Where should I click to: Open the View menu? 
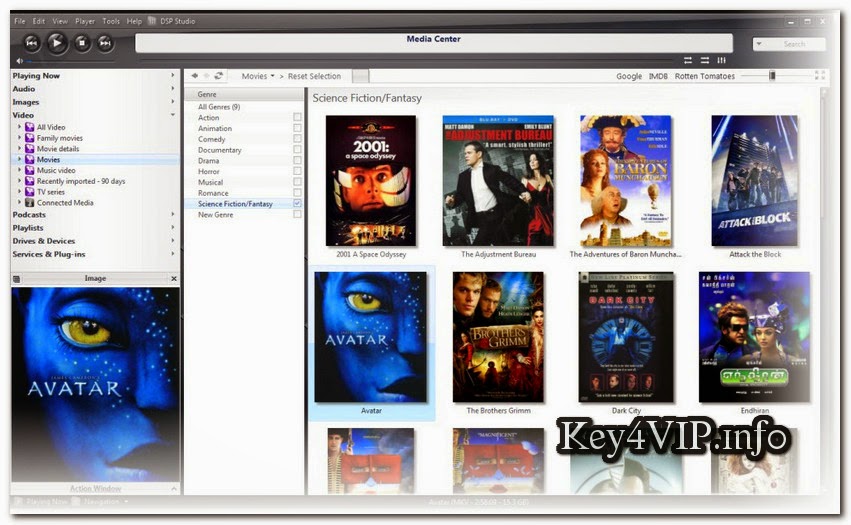[x=60, y=21]
